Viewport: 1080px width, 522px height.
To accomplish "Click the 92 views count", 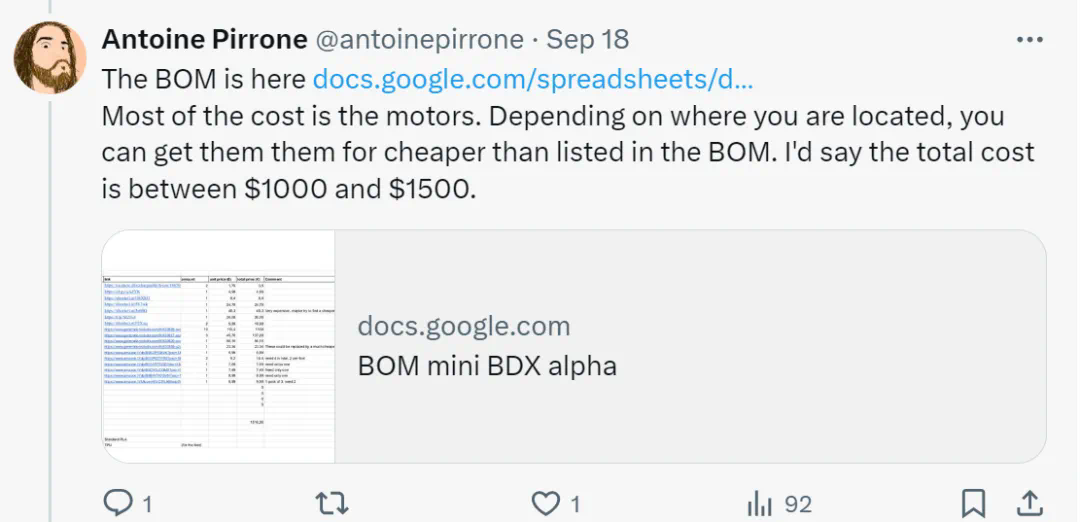I will coord(797,503).
